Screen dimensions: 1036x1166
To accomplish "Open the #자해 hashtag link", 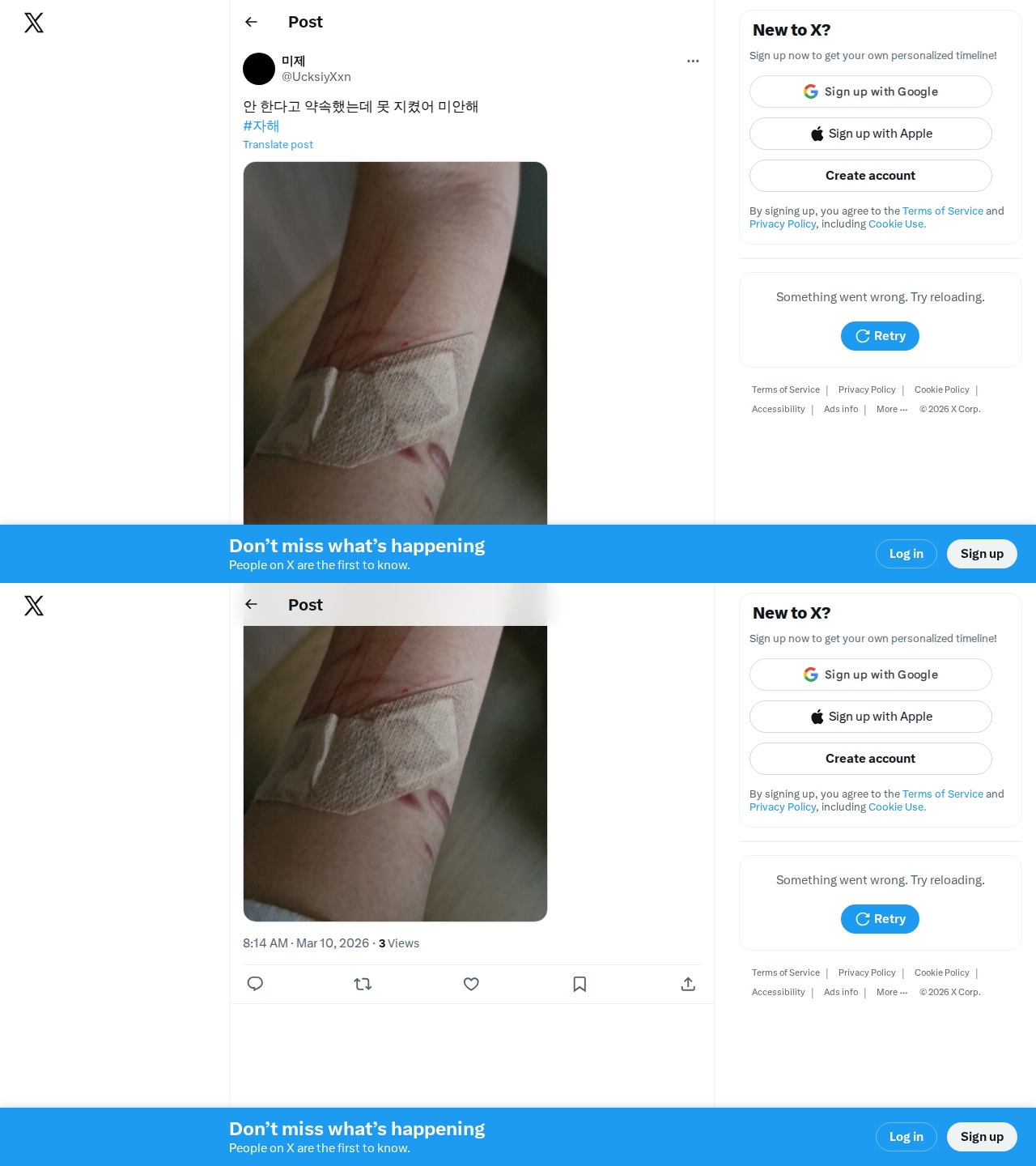I will (261, 126).
